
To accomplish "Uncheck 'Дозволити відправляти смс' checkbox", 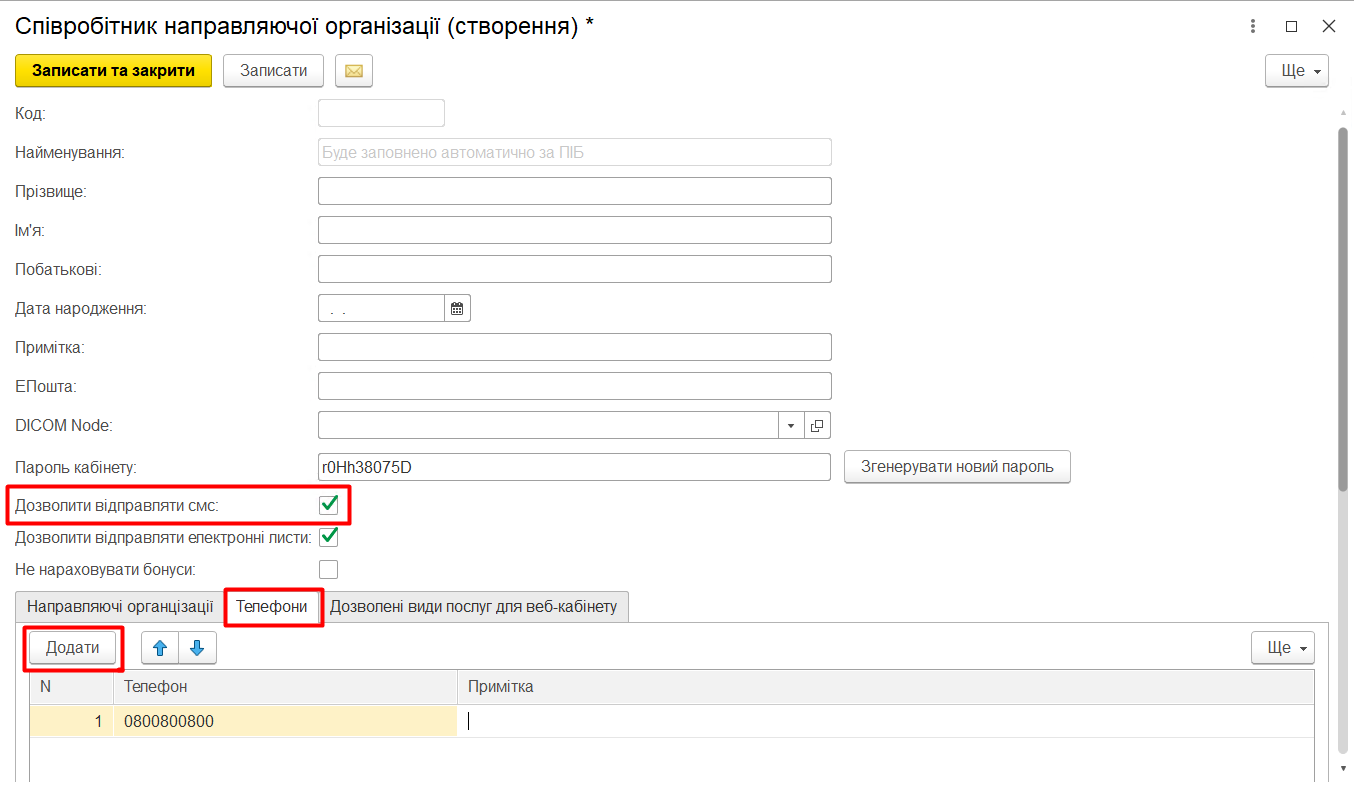I will coord(328,505).
